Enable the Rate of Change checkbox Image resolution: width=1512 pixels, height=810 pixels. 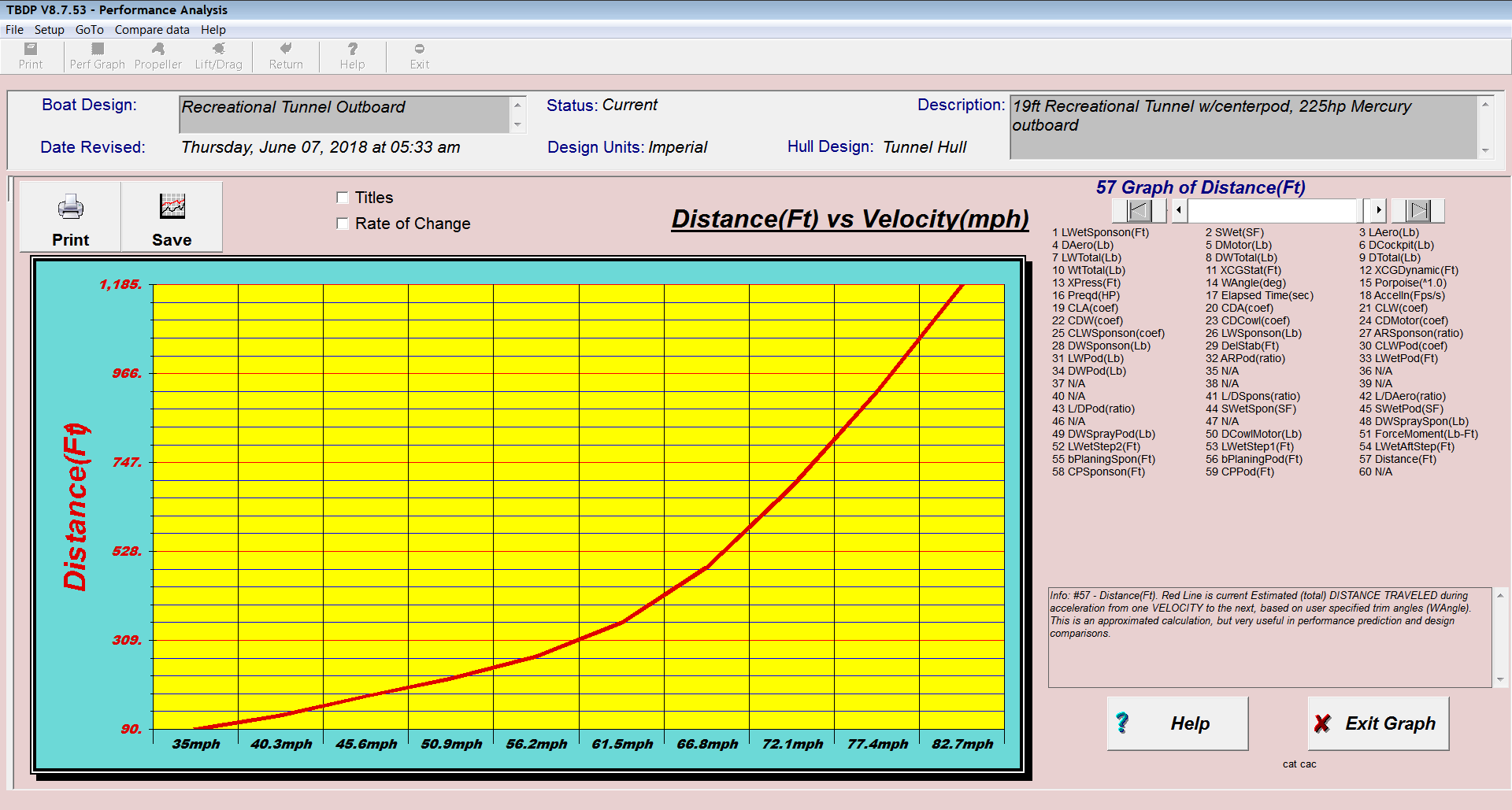(343, 224)
